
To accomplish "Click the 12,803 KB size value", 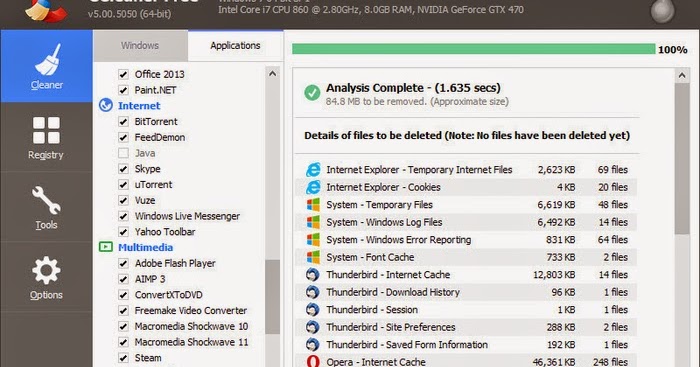I will point(554,275).
